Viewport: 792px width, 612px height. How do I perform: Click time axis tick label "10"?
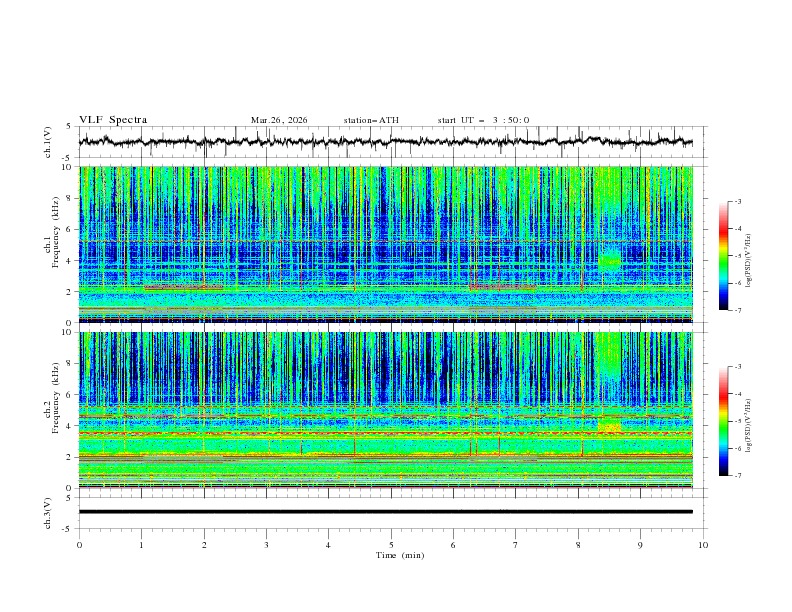[x=703, y=545]
